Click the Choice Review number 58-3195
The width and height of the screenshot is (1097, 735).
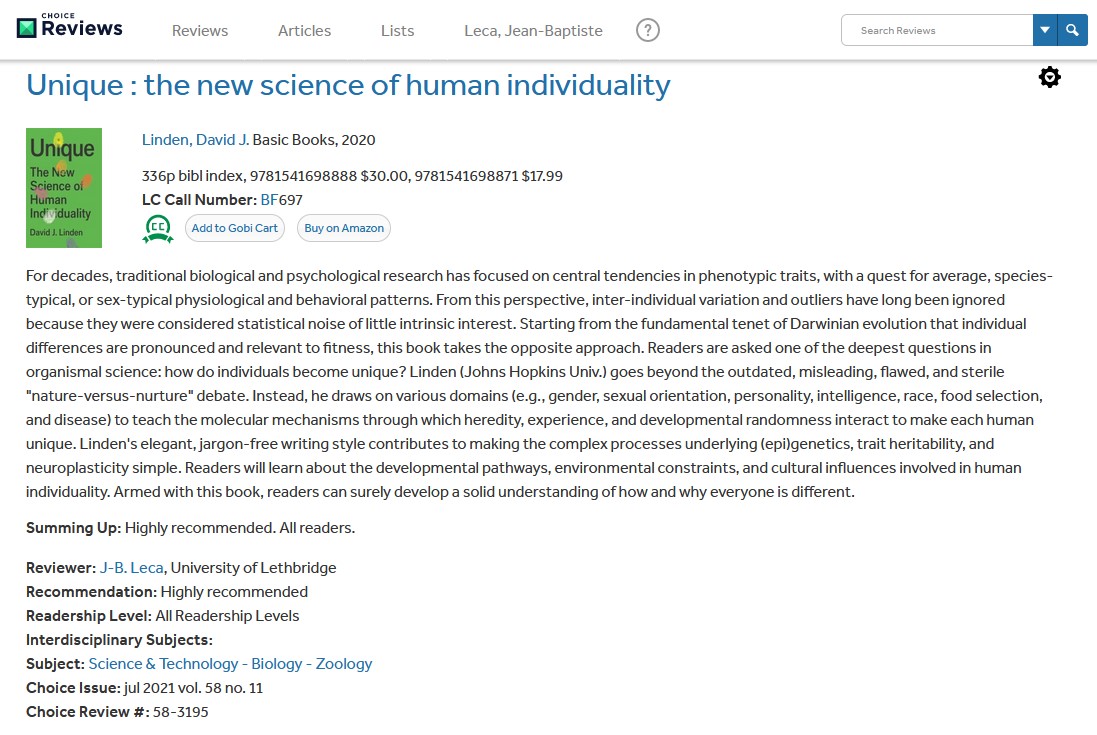pyautogui.click(x=180, y=712)
